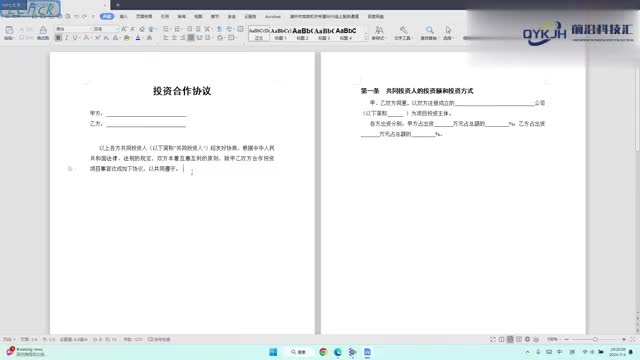Clear formatting with eraser icon

point(142,29)
